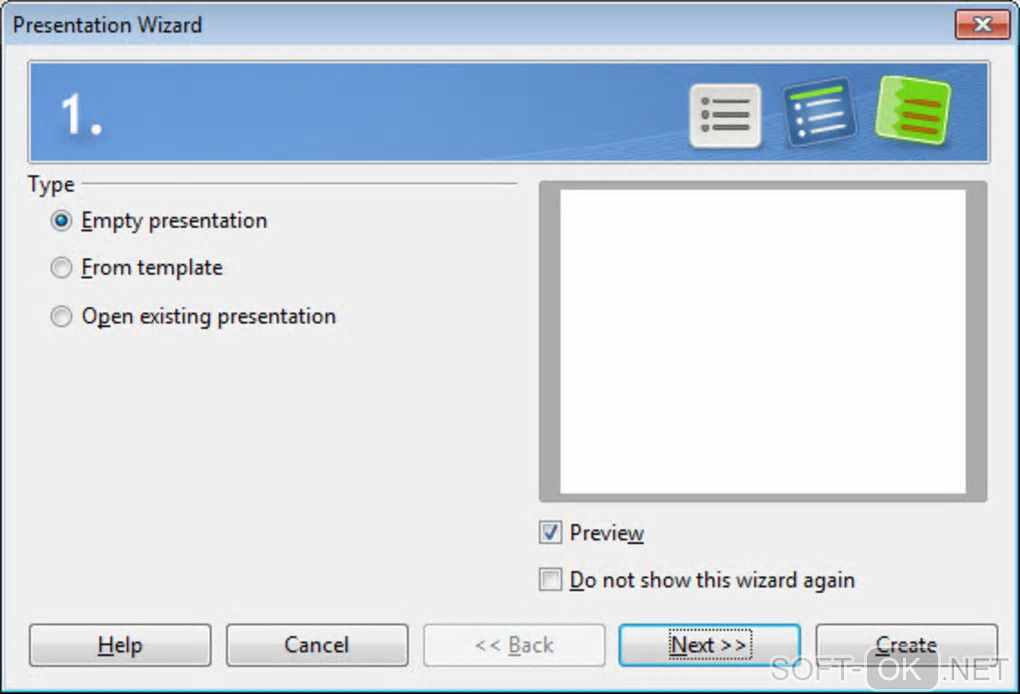Uncheck the Preview checkbox
Viewport: 1020px width, 694px height.
(x=550, y=533)
